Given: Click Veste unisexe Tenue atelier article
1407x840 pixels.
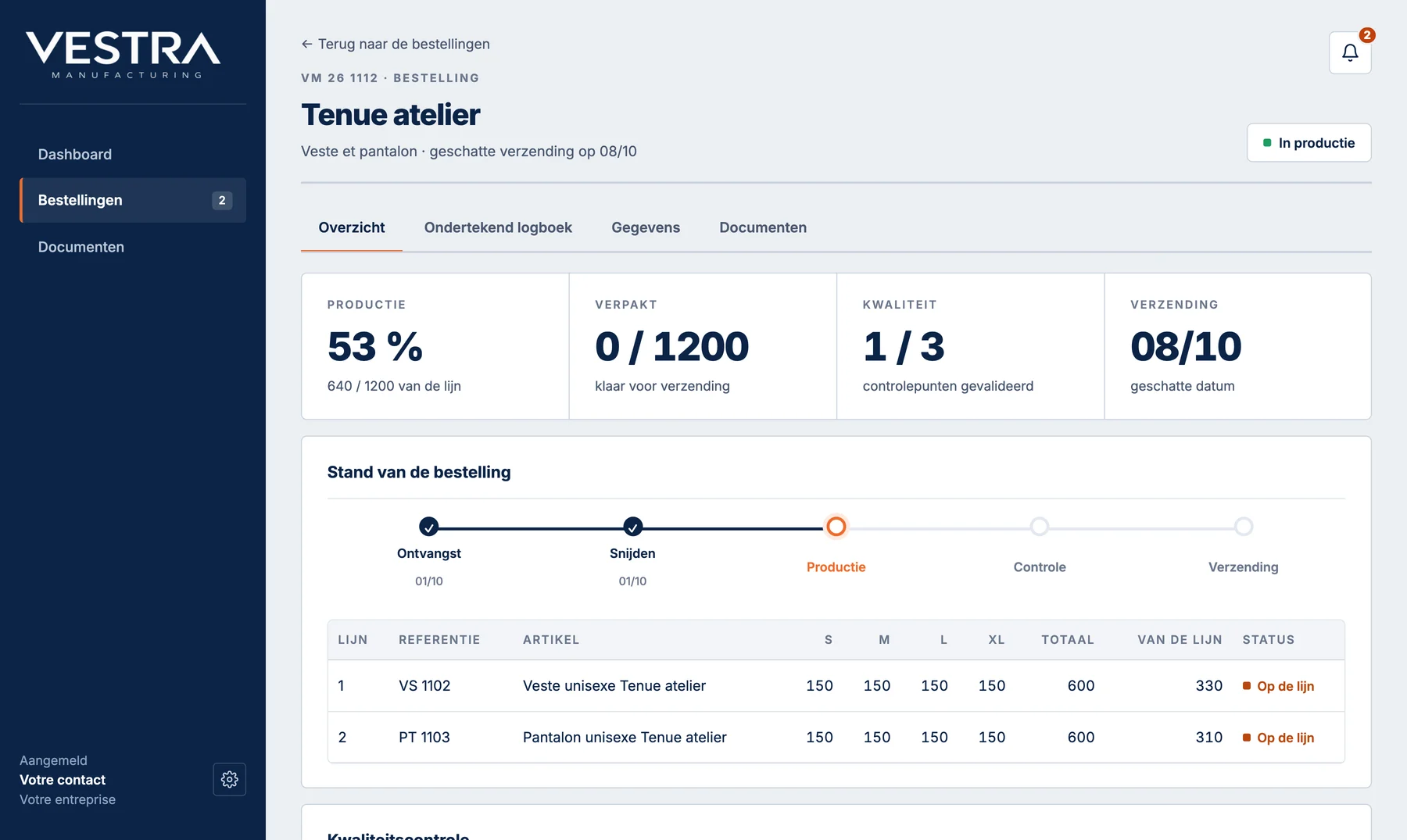Looking at the screenshot, I should 614,685.
